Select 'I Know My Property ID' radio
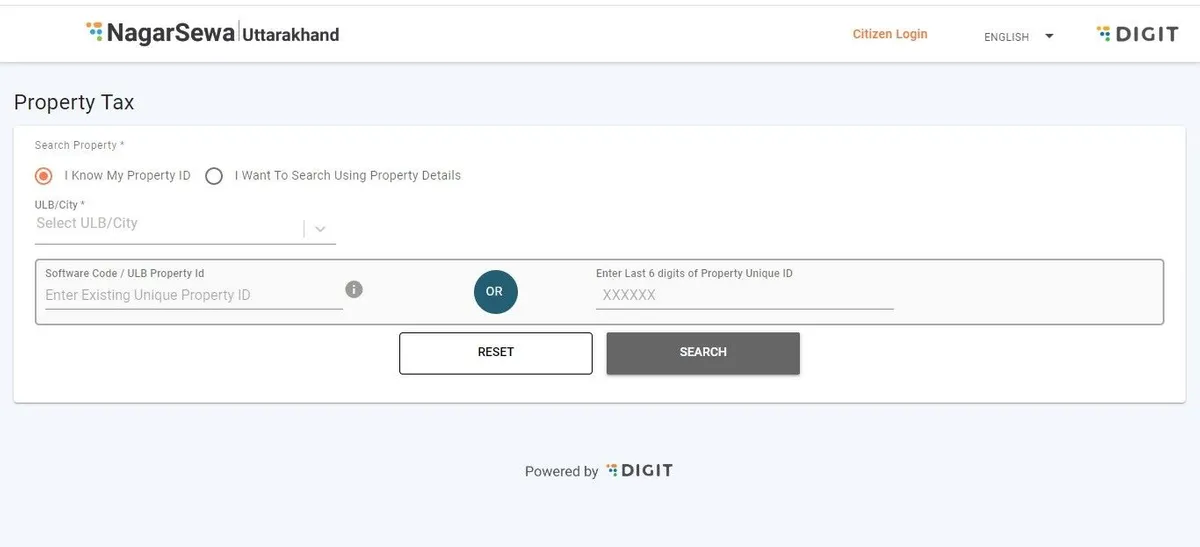 [43, 176]
